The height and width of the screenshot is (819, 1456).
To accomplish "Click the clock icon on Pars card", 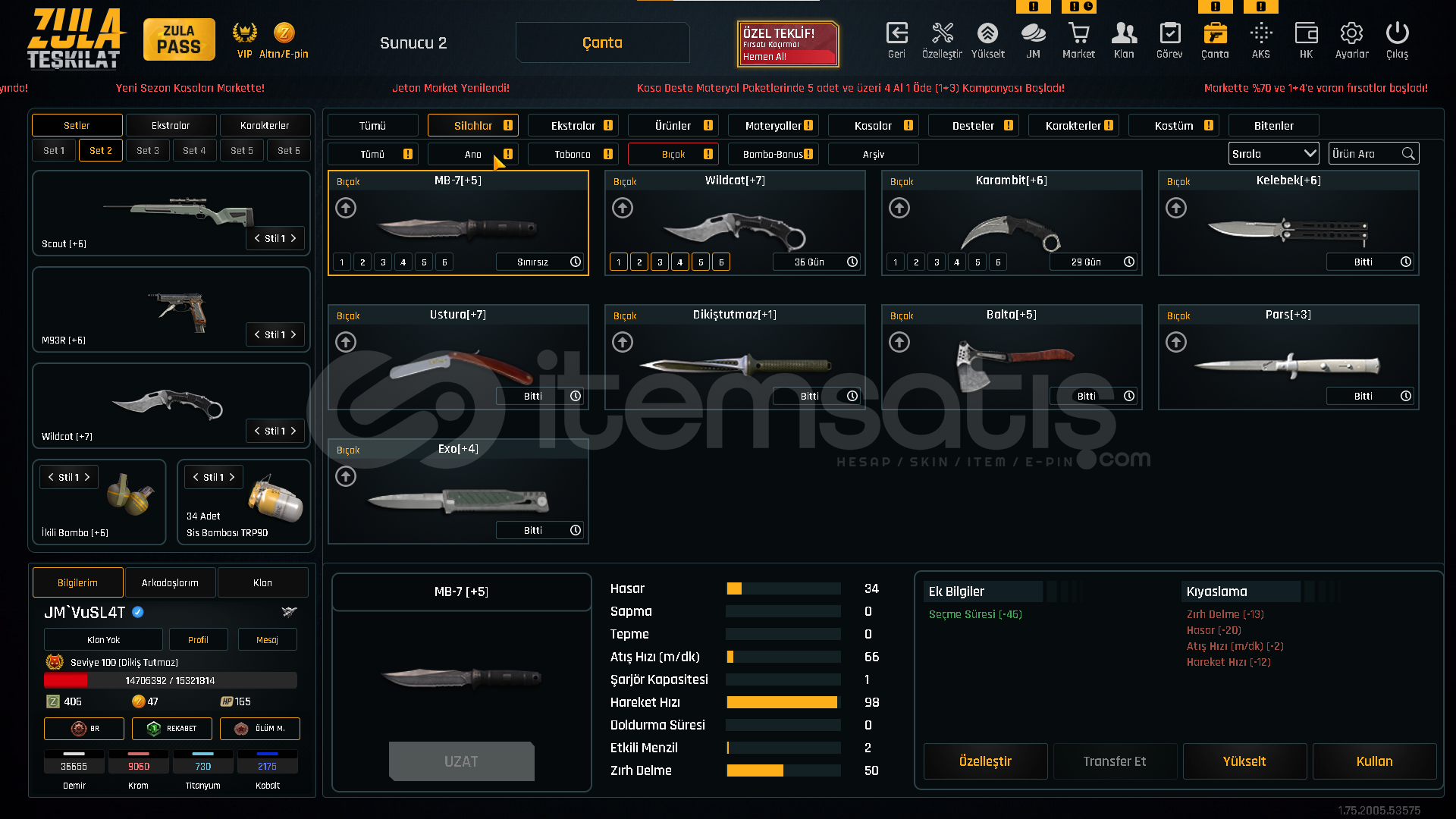I will point(1406,396).
